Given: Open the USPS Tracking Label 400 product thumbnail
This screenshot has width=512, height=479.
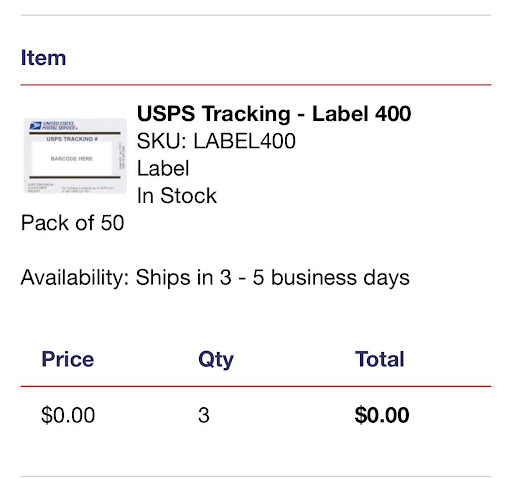Looking at the screenshot, I should (75, 156).
